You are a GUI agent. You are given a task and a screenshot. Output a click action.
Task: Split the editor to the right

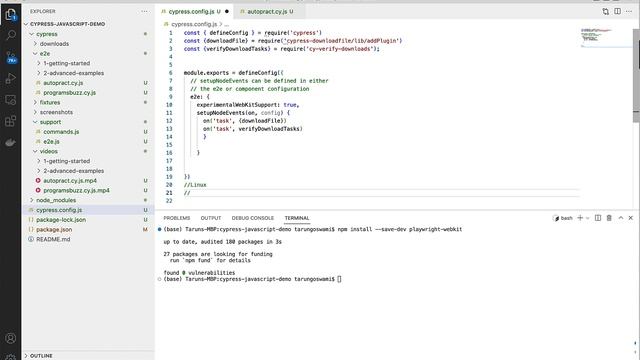(x=618, y=11)
